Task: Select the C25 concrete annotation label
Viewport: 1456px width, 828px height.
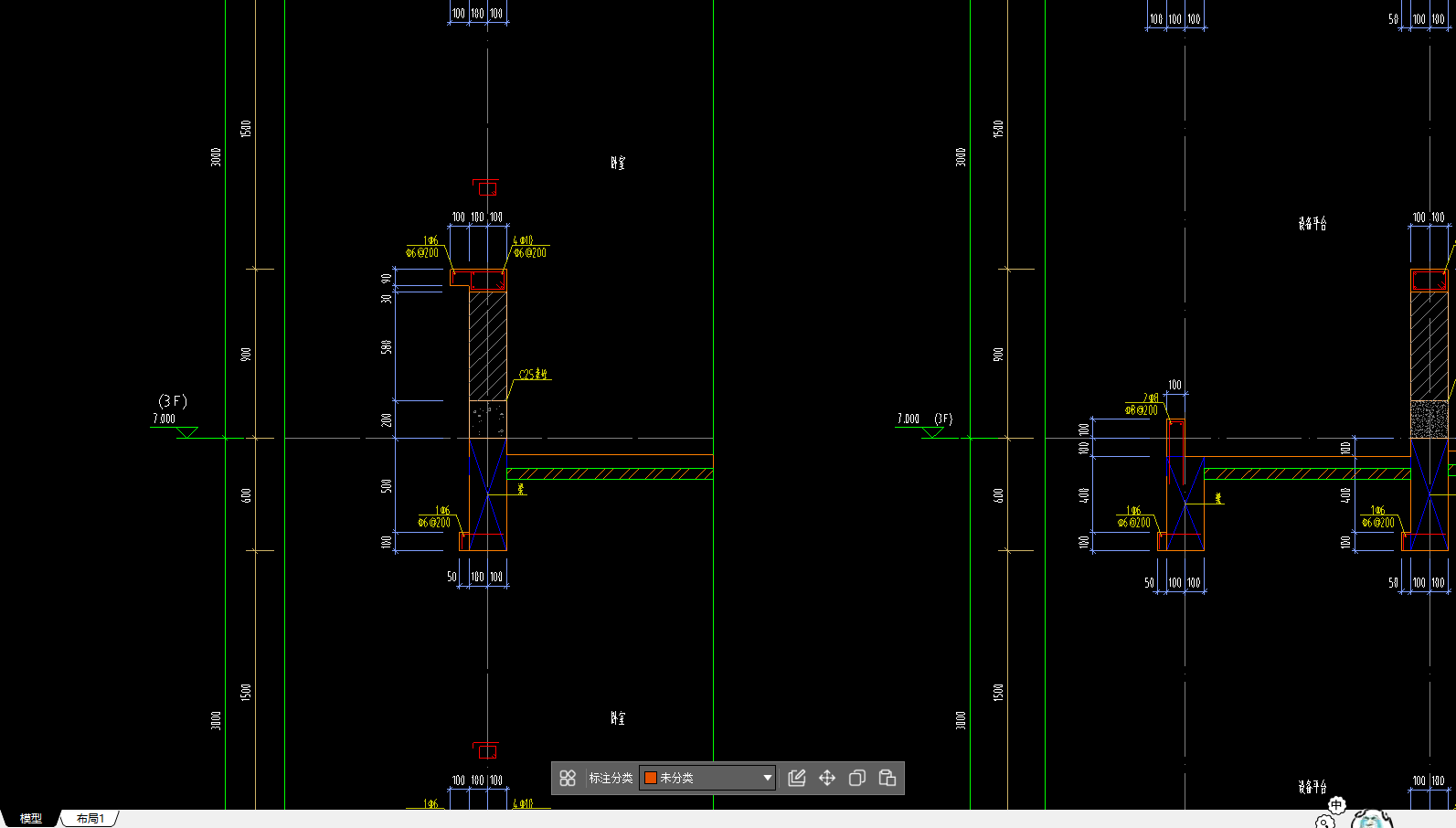Action: coord(533,375)
